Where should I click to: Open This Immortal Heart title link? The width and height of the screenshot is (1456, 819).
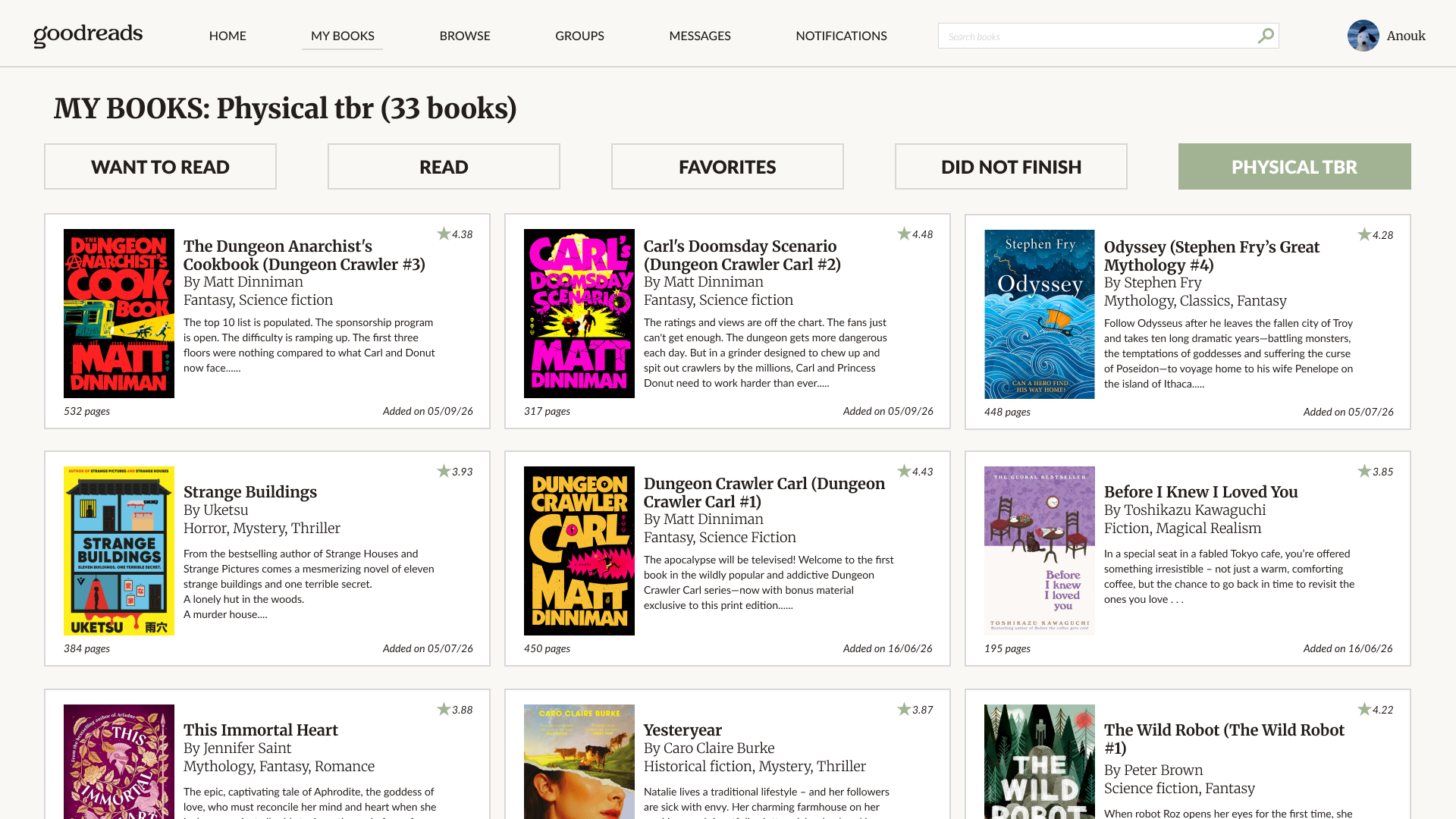(x=261, y=730)
